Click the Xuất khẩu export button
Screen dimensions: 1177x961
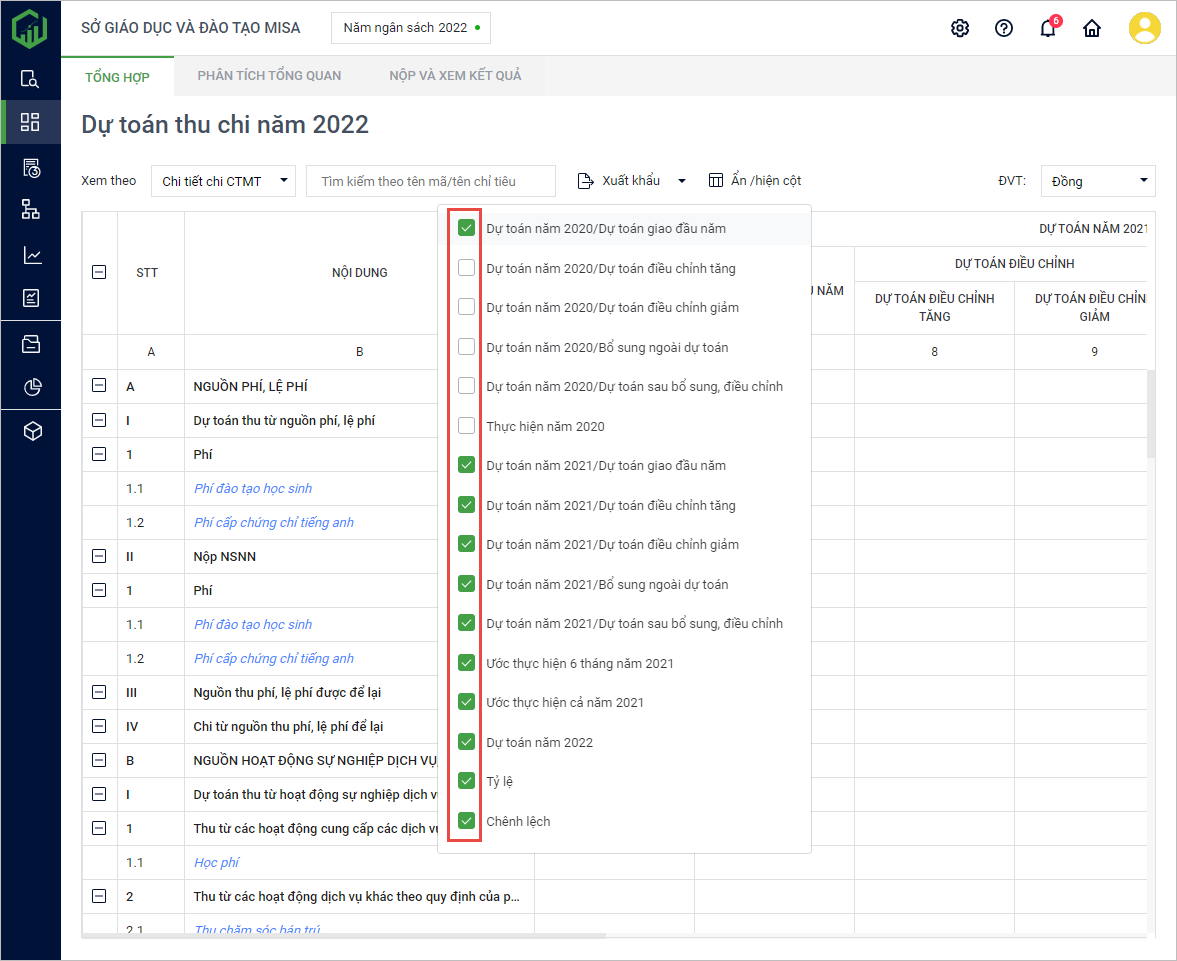(620, 181)
